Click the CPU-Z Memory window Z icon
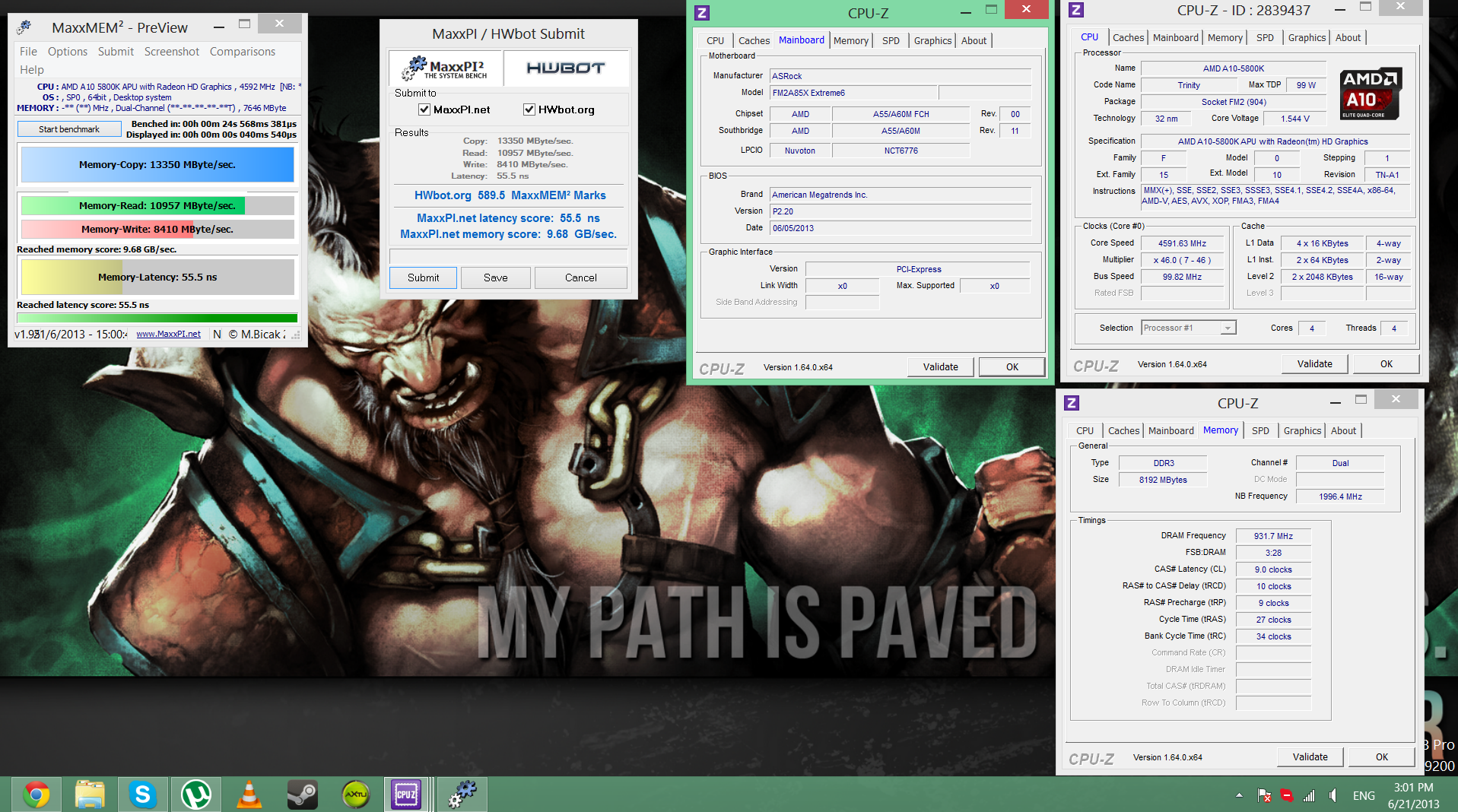 point(1072,403)
